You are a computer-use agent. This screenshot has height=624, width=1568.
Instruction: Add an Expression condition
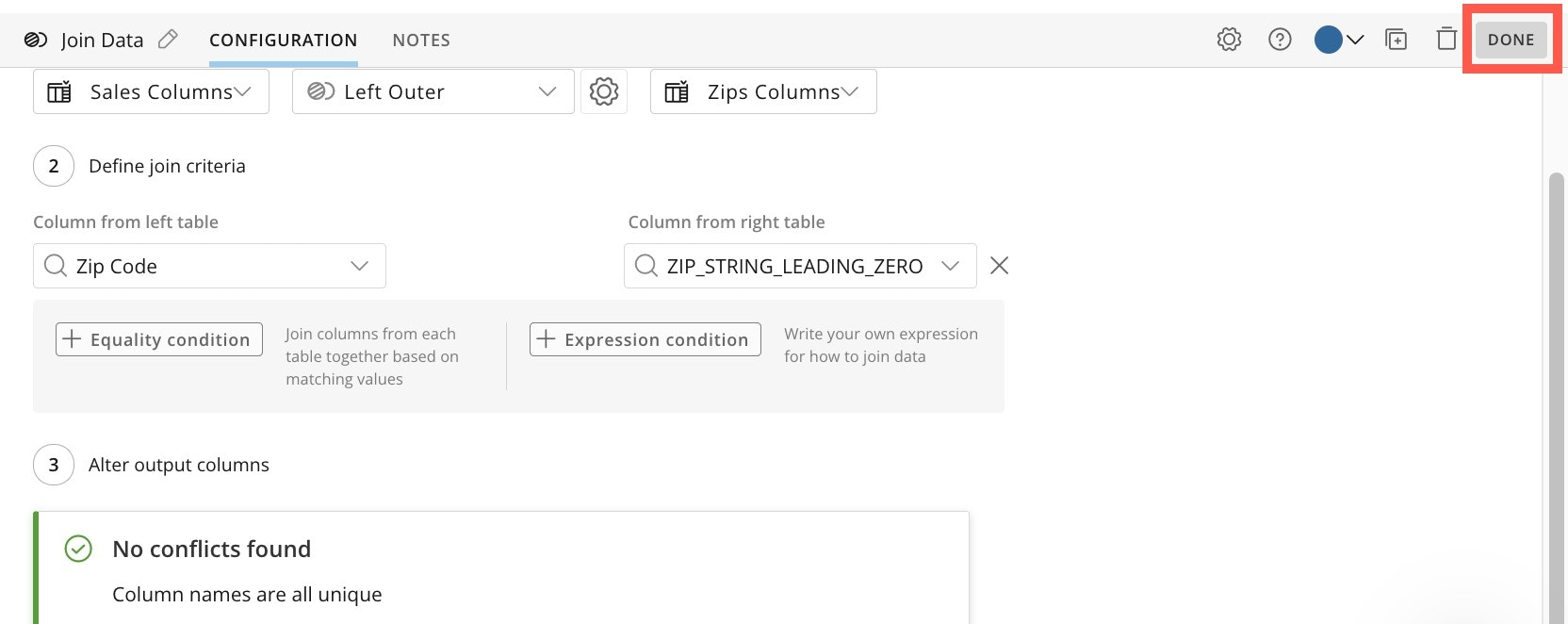[x=645, y=339]
